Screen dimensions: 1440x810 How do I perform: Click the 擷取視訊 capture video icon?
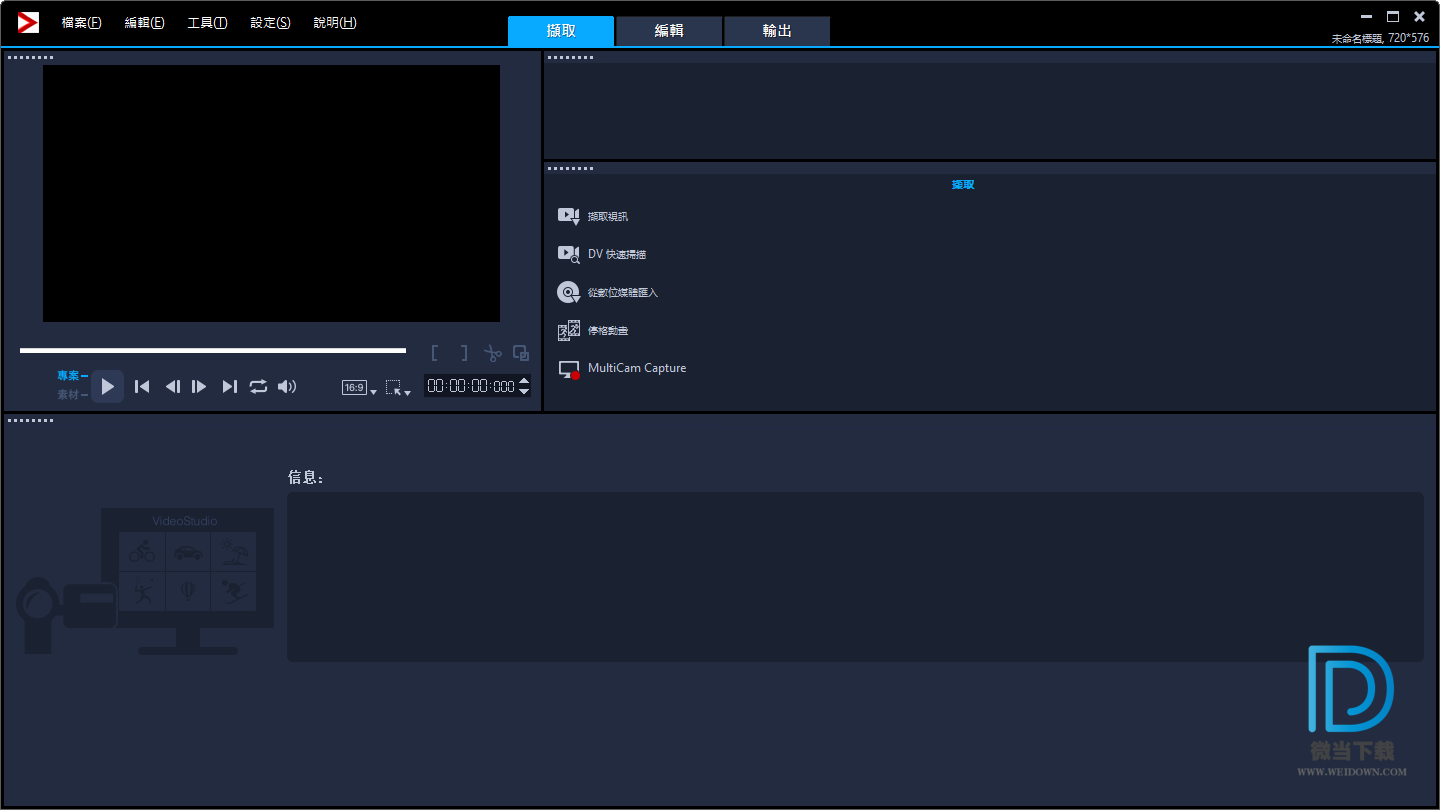pos(568,216)
